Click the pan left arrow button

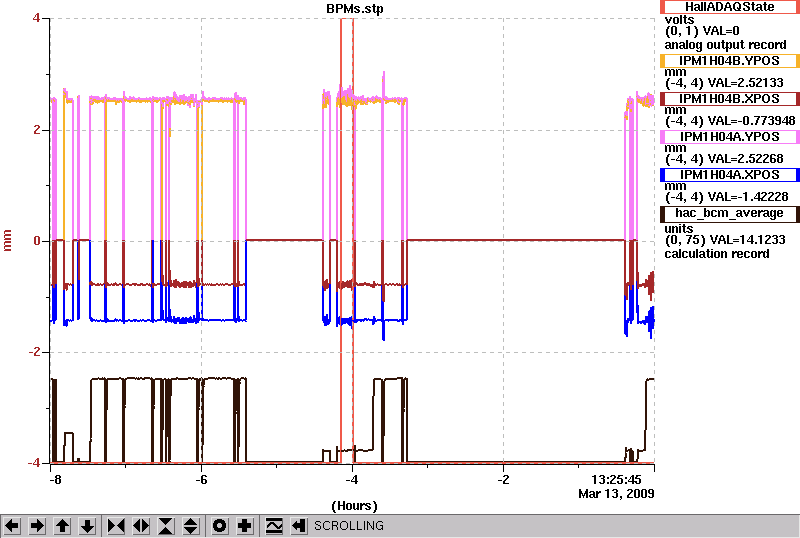point(12,526)
